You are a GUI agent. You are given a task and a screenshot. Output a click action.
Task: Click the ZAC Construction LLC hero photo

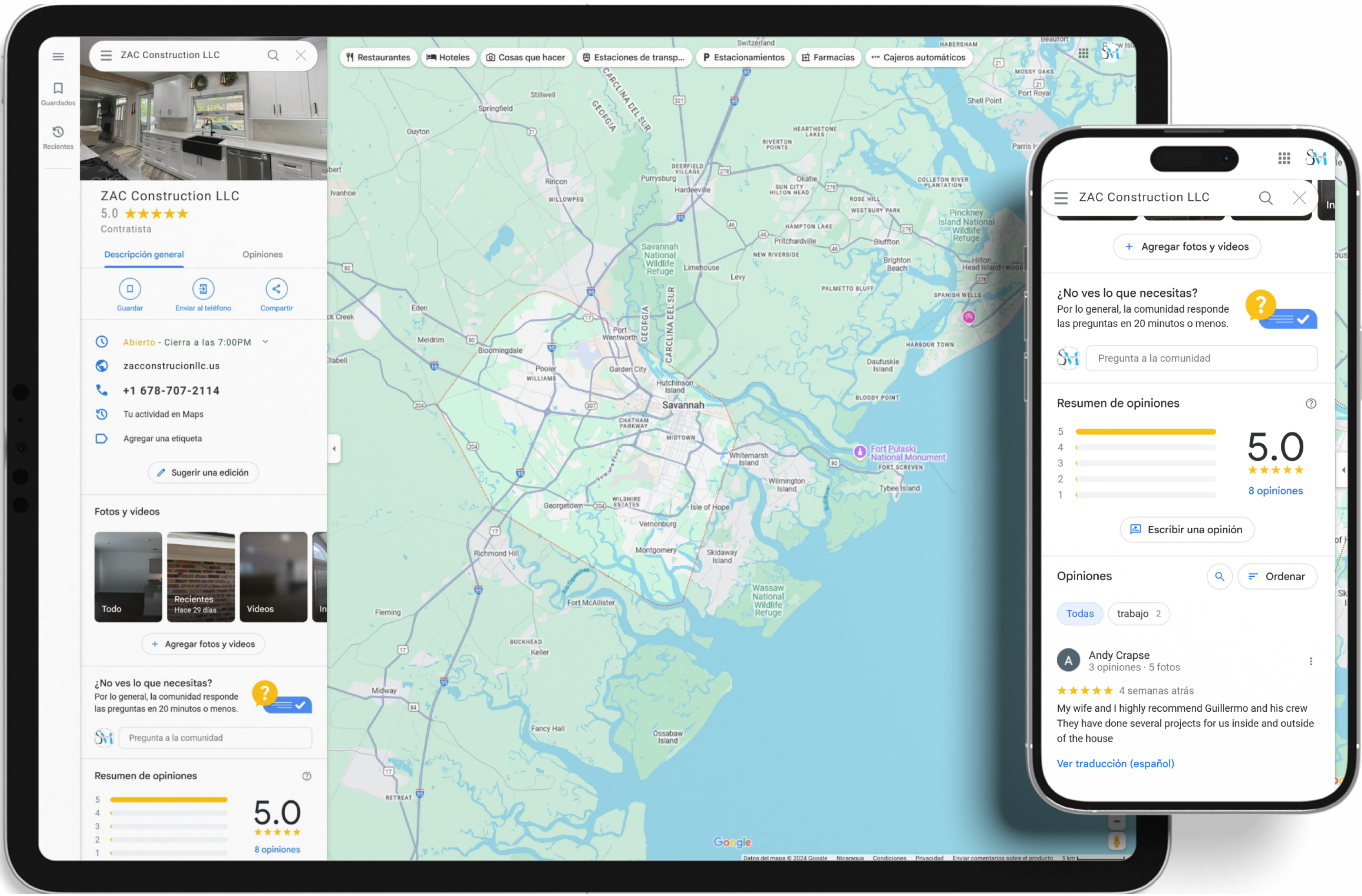[203, 126]
